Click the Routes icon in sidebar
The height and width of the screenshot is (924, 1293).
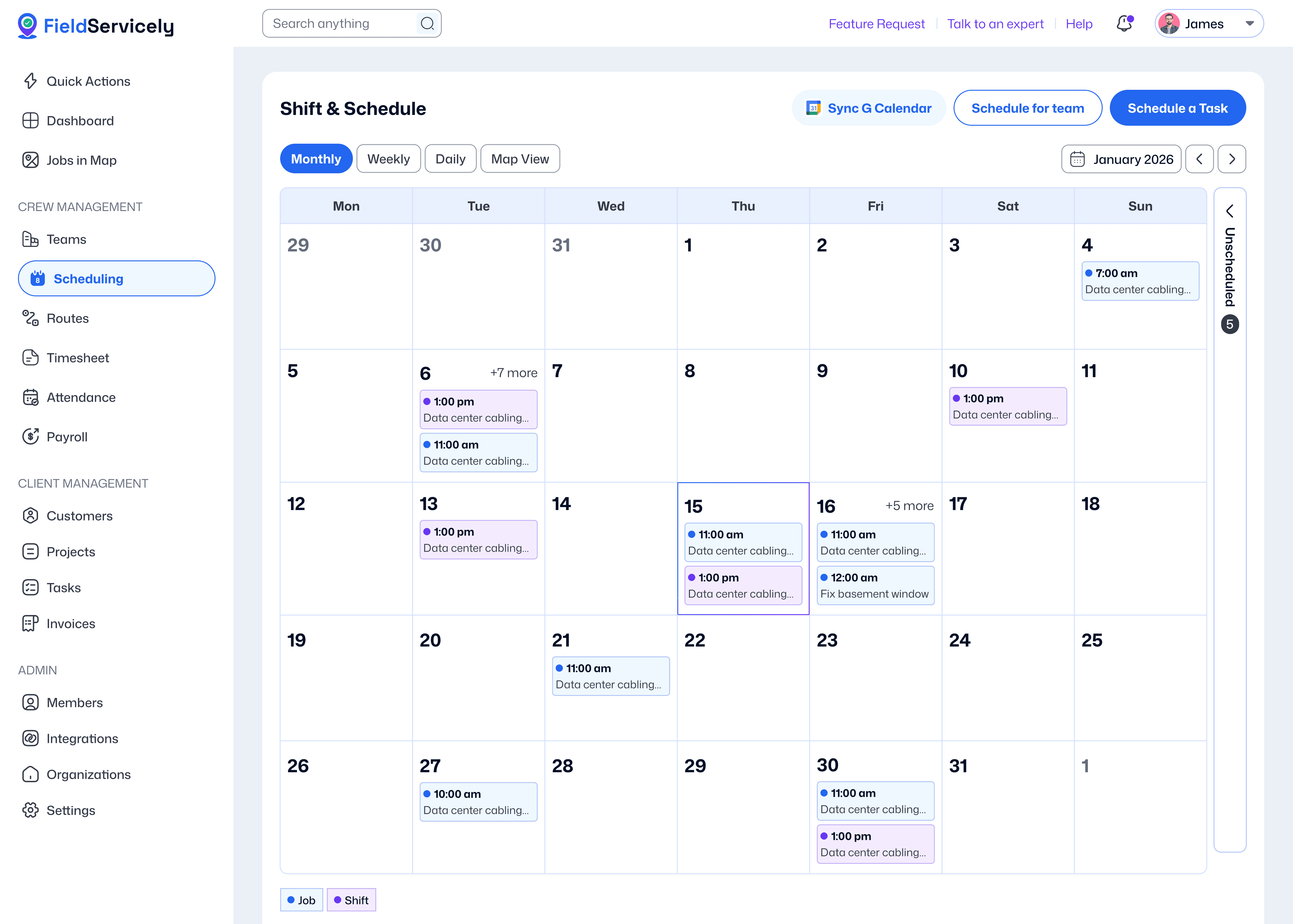click(x=30, y=318)
